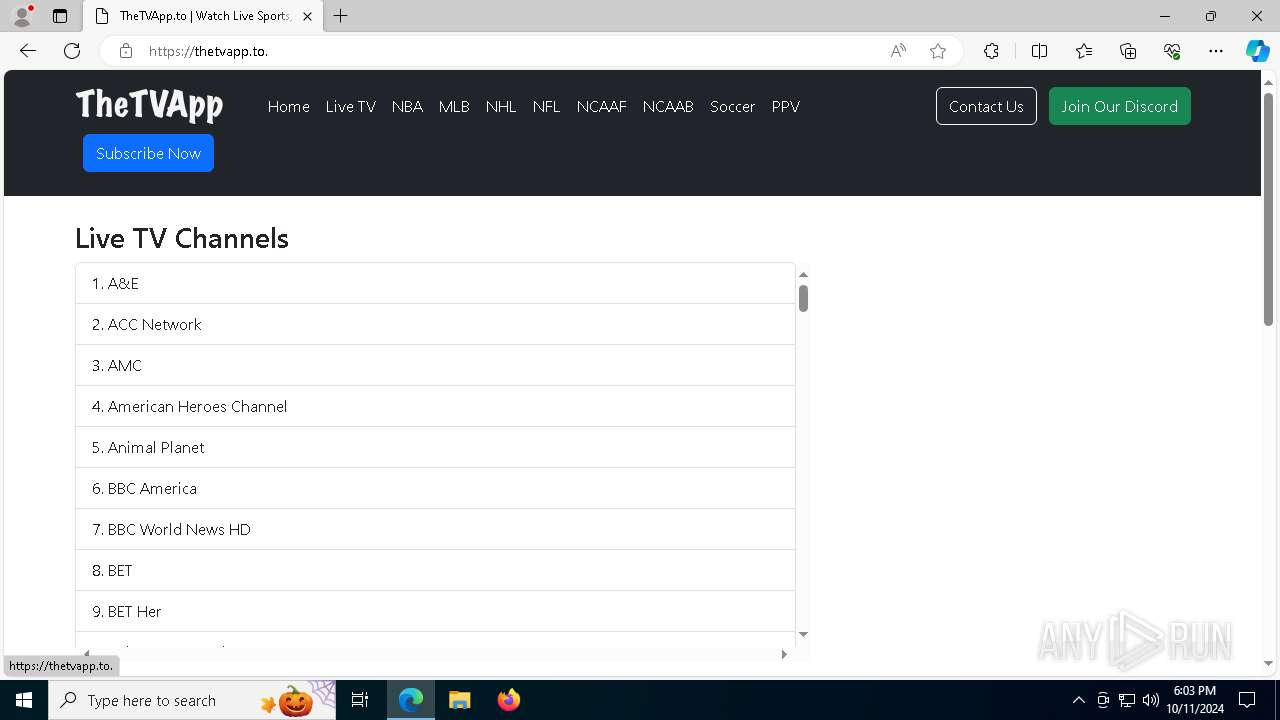The width and height of the screenshot is (1280, 720).
Task: Open notification center icon
Action: [1247, 700]
